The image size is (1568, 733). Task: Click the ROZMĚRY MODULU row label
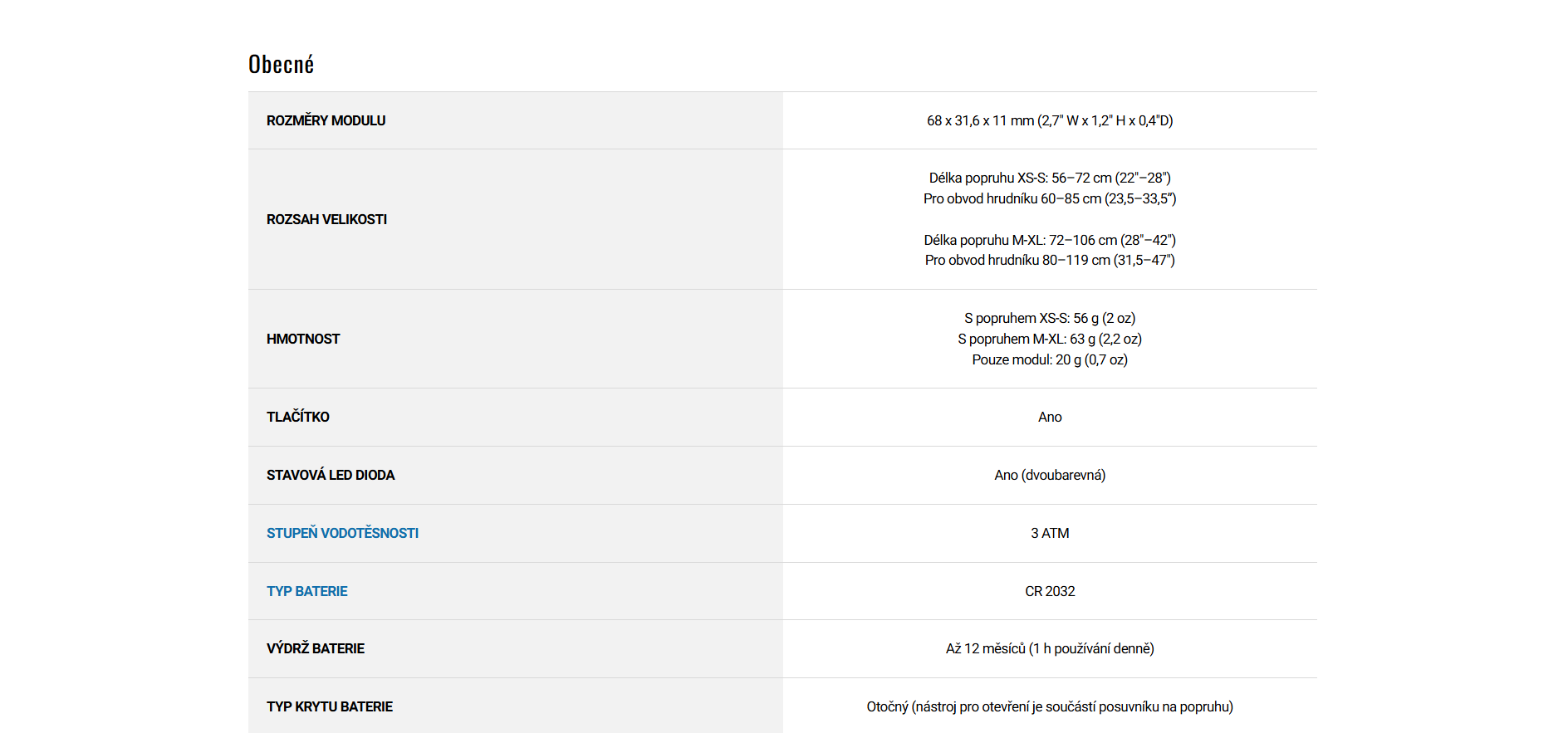(326, 120)
